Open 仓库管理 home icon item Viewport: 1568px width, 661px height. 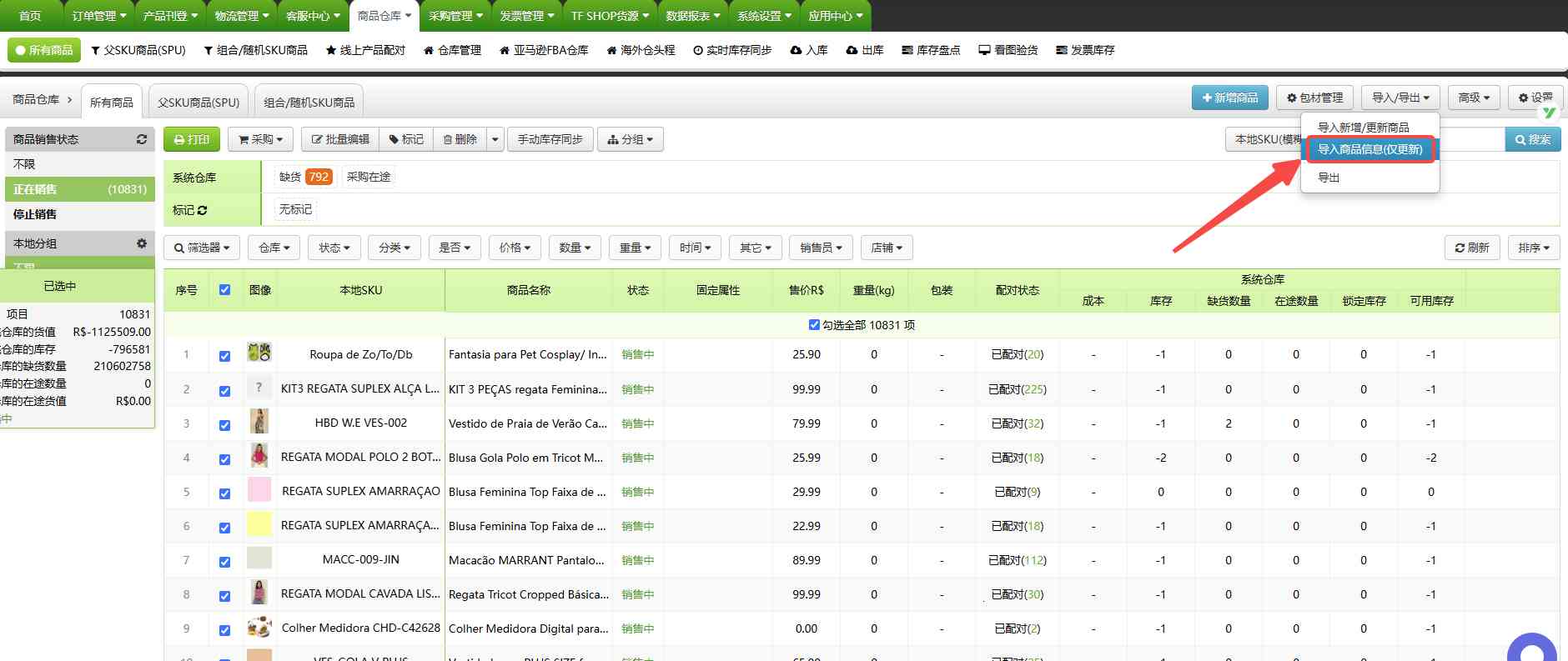(x=452, y=50)
